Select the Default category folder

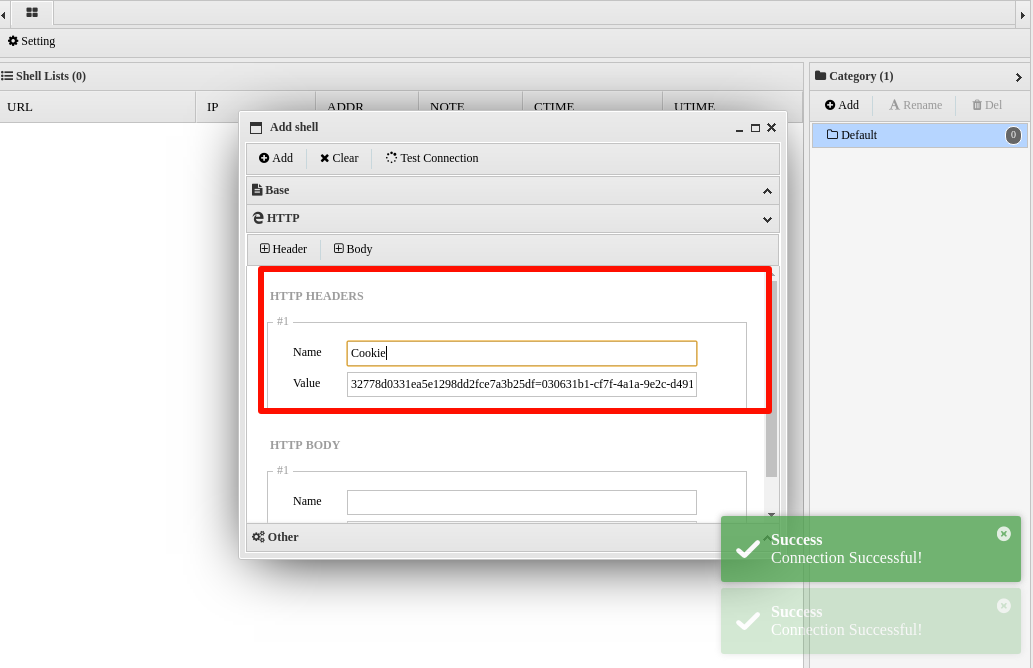[x=858, y=135]
